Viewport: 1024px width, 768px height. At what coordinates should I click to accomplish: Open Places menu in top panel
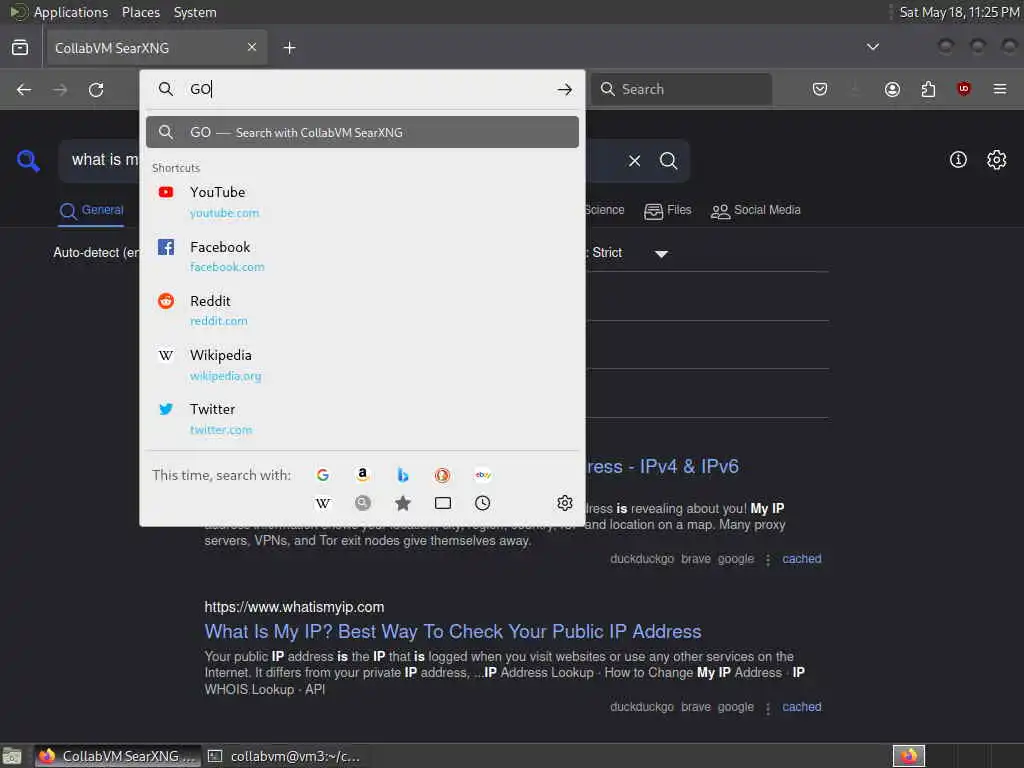coord(140,12)
